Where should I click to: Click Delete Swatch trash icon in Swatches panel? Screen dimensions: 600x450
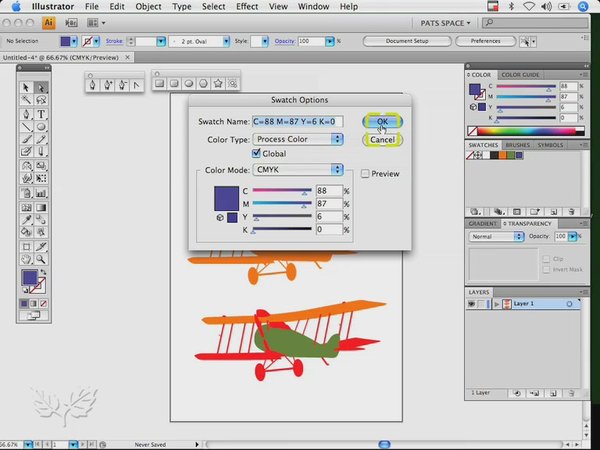(x=571, y=212)
